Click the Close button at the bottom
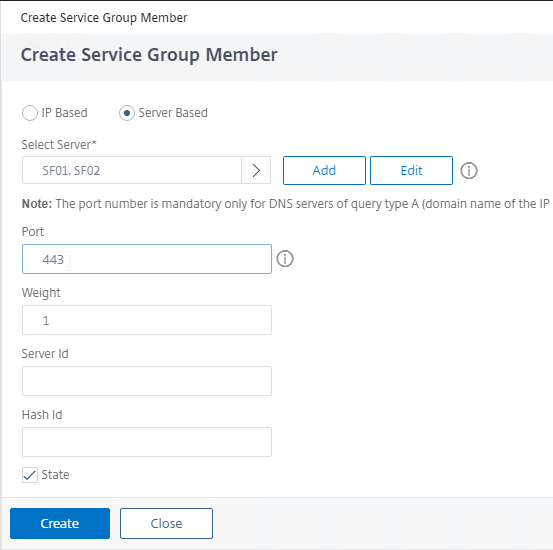 click(x=166, y=523)
